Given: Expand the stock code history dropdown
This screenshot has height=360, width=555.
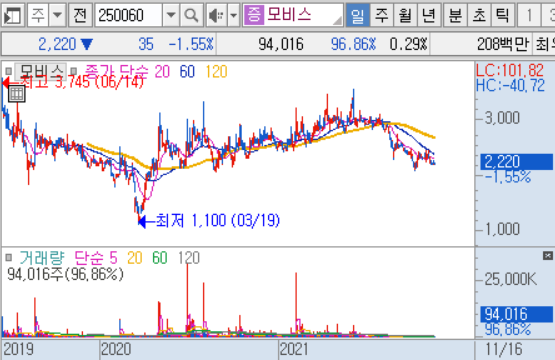Looking at the screenshot, I should (x=171, y=16).
